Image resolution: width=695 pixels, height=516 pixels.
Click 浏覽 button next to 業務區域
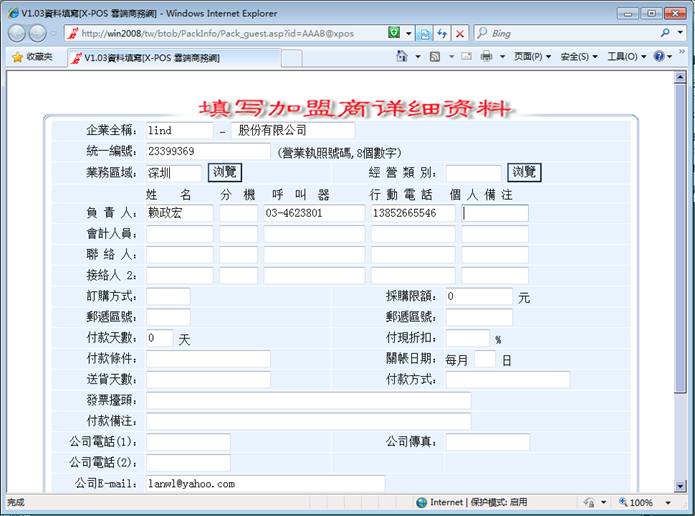coord(225,173)
